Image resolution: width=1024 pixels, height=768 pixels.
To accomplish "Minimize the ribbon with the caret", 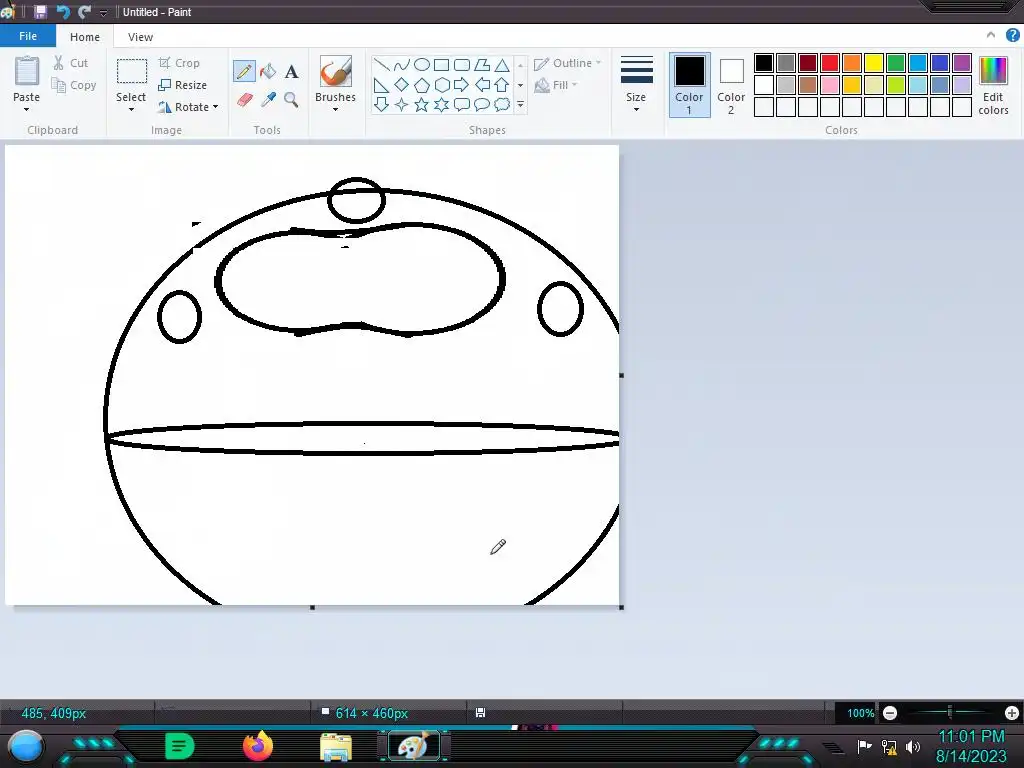I will (991, 35).
